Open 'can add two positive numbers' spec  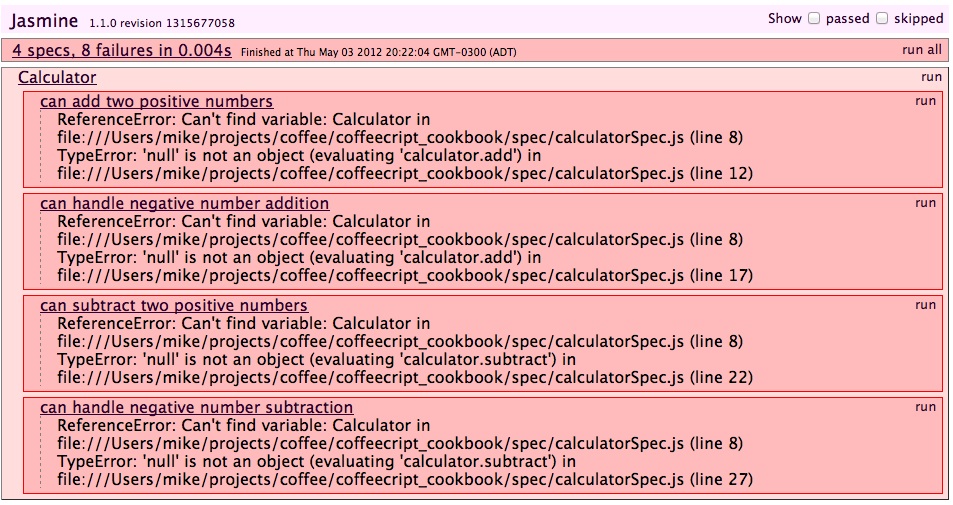tap(156, 101)
